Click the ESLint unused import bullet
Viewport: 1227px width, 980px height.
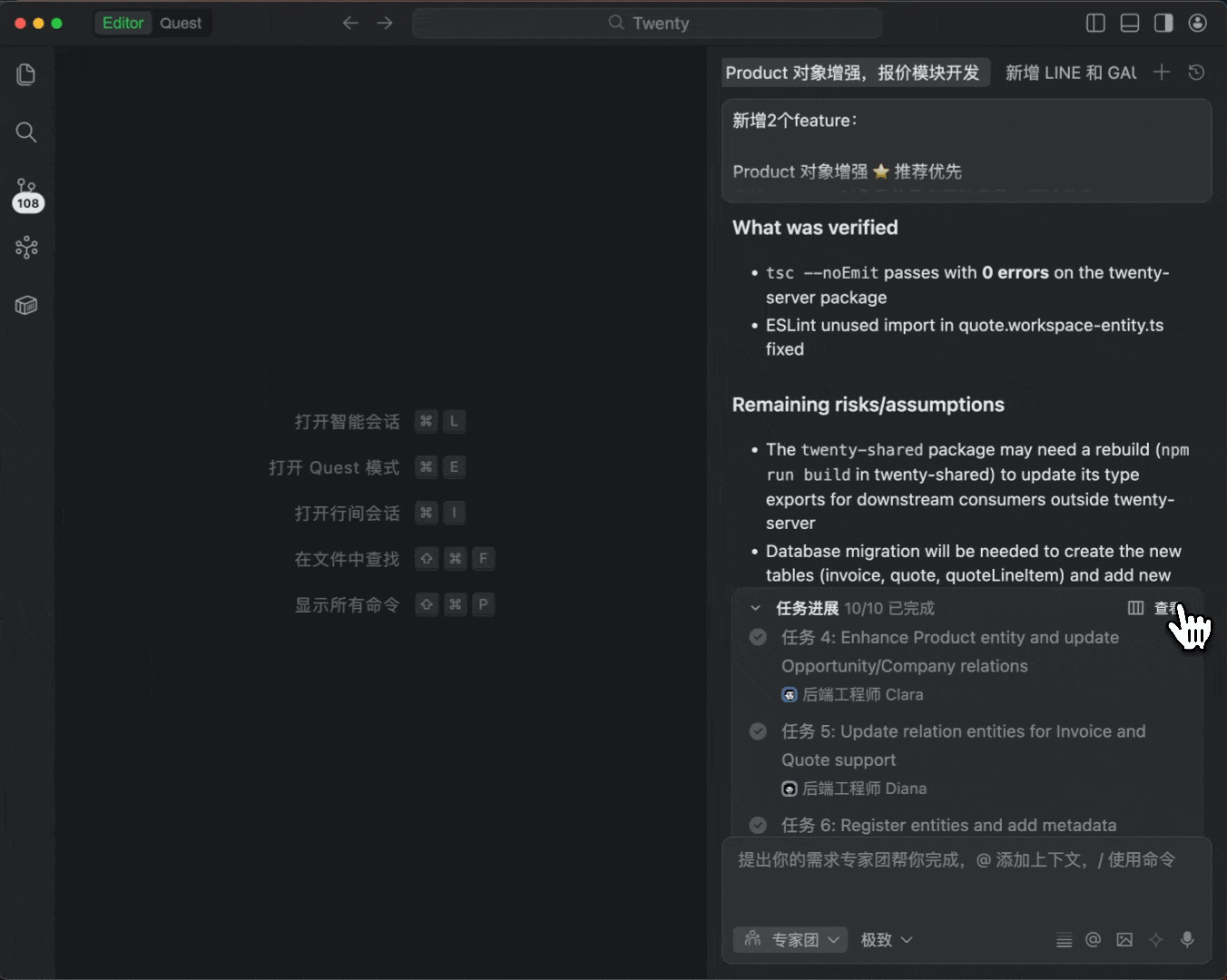965,337
